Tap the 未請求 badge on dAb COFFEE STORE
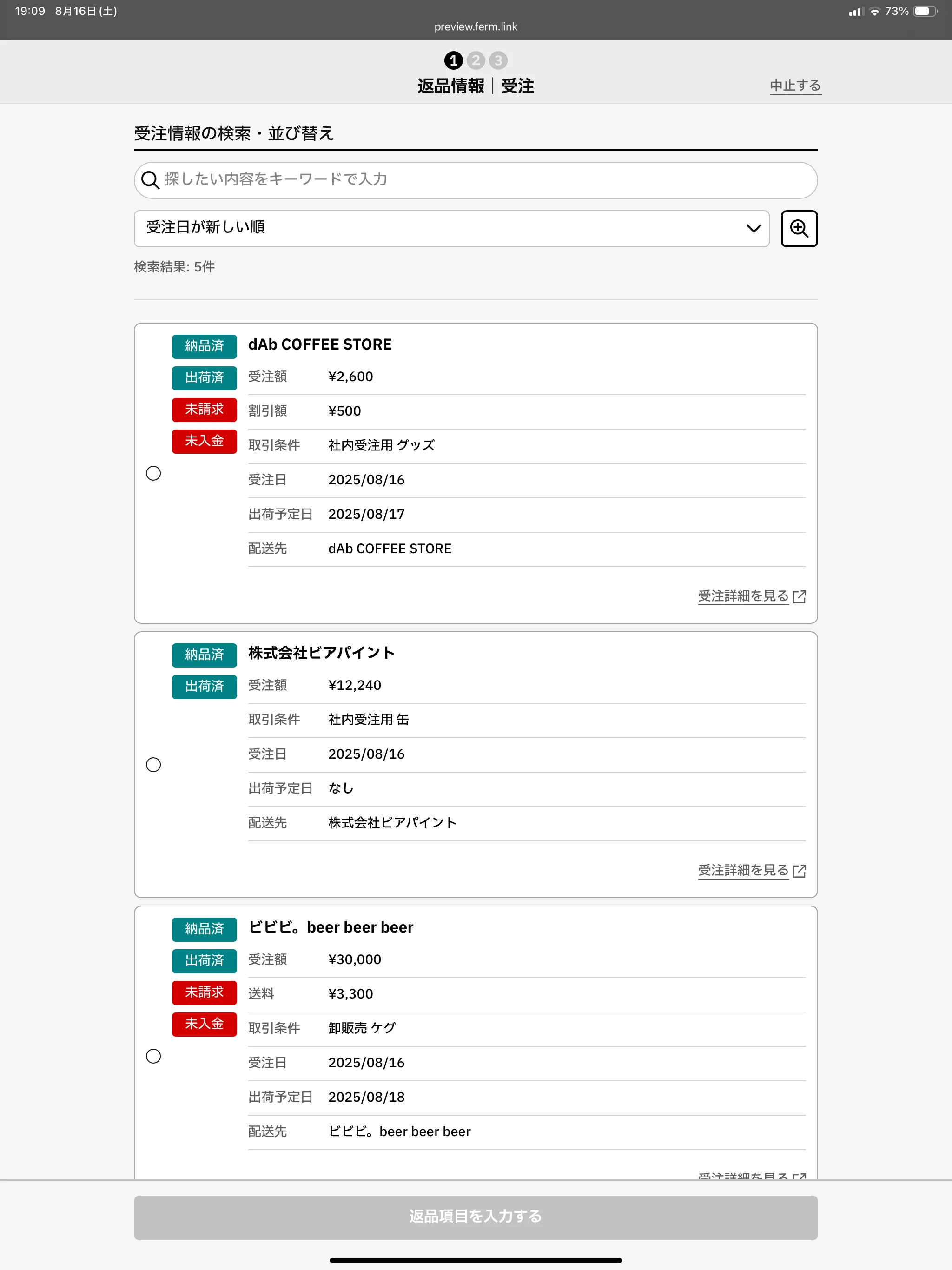 click(204, 410)
